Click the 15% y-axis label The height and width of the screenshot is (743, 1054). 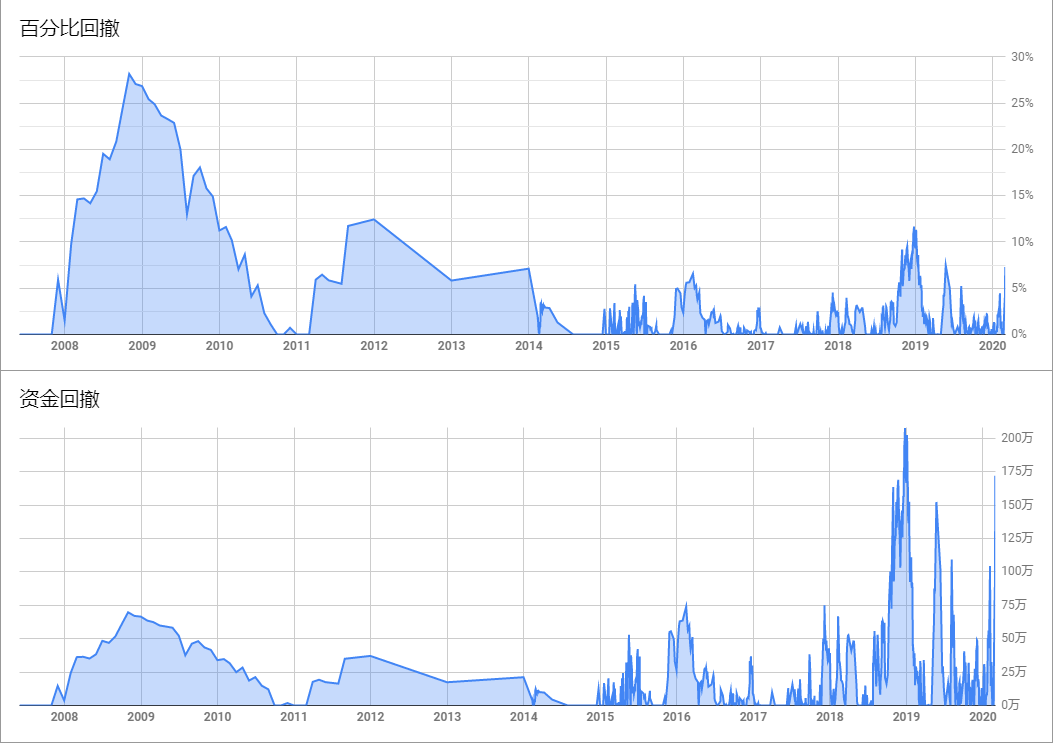click(x=1022, y=195)
